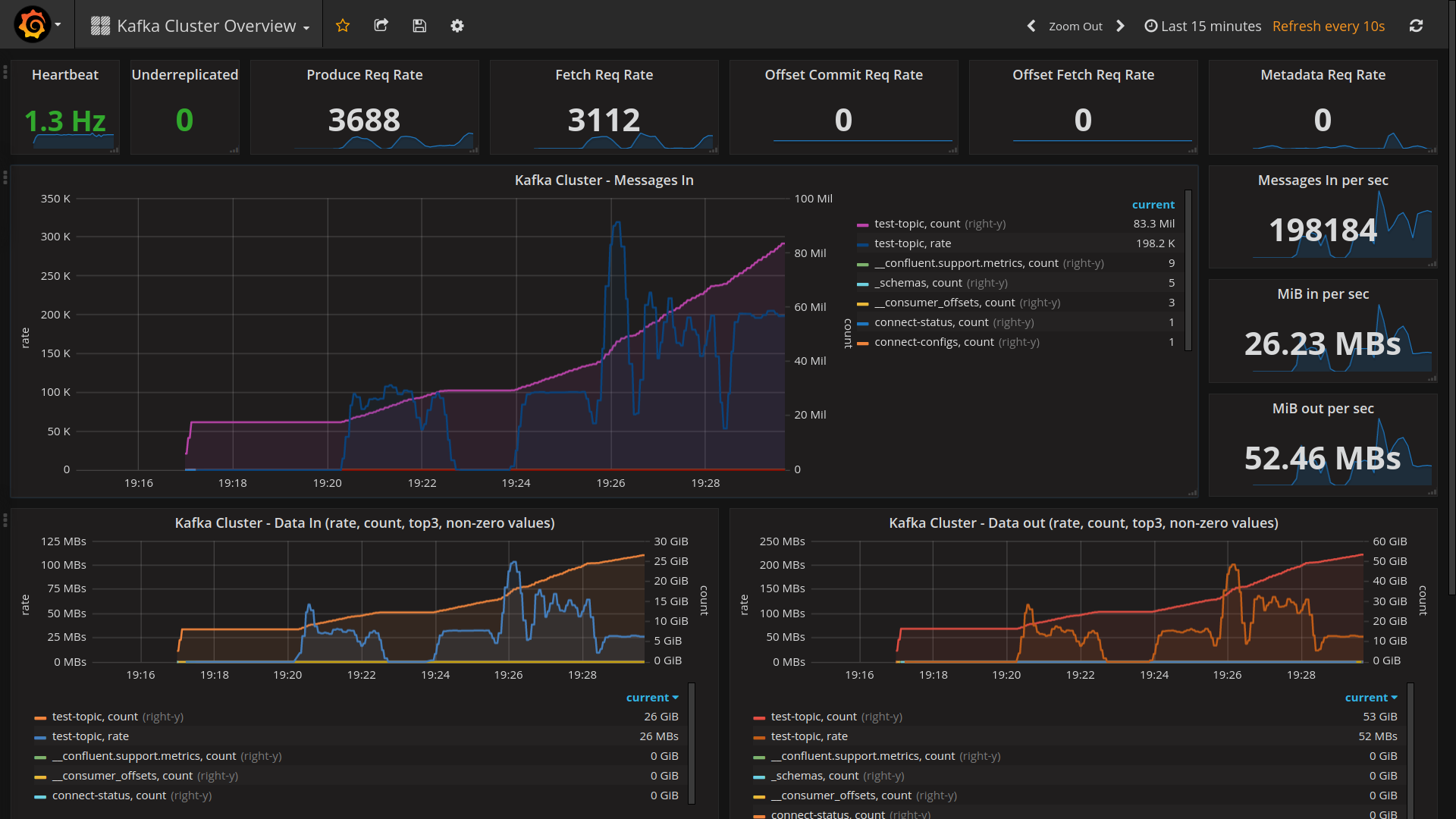Image resolution: width=1456 pixels, height=819 pixels.
Task: Click the 1.3 Hz heartbeat value
Action: [65, 120]
